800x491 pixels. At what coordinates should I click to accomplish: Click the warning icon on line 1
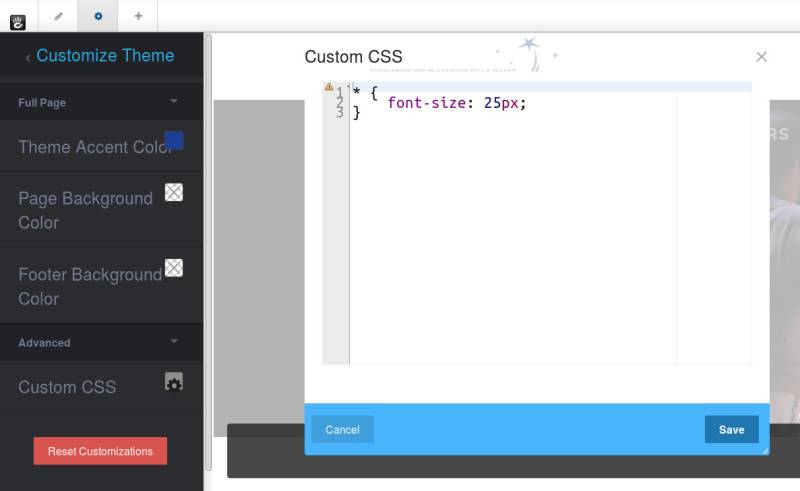coord(329,87)
